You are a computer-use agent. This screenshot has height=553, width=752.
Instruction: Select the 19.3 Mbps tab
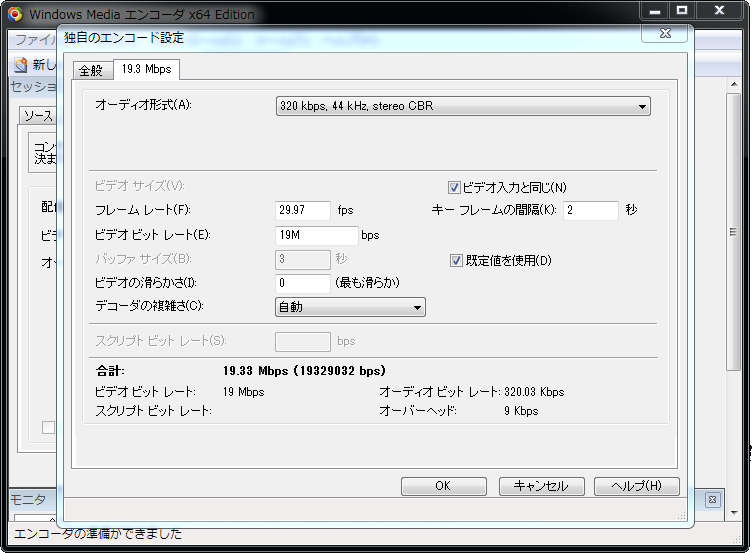pos(146,70)
